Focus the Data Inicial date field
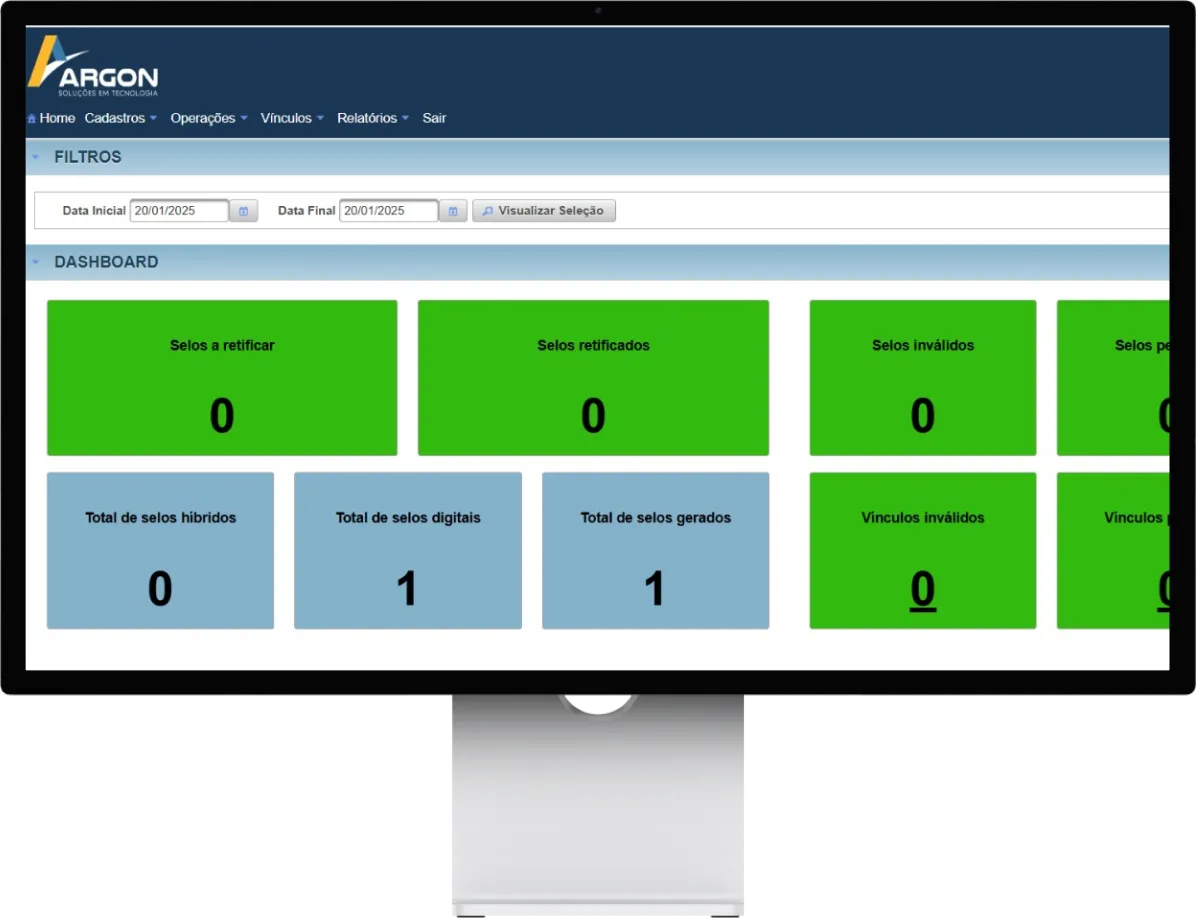This screenshot has width=1196, height=918. tap(179, 211)
